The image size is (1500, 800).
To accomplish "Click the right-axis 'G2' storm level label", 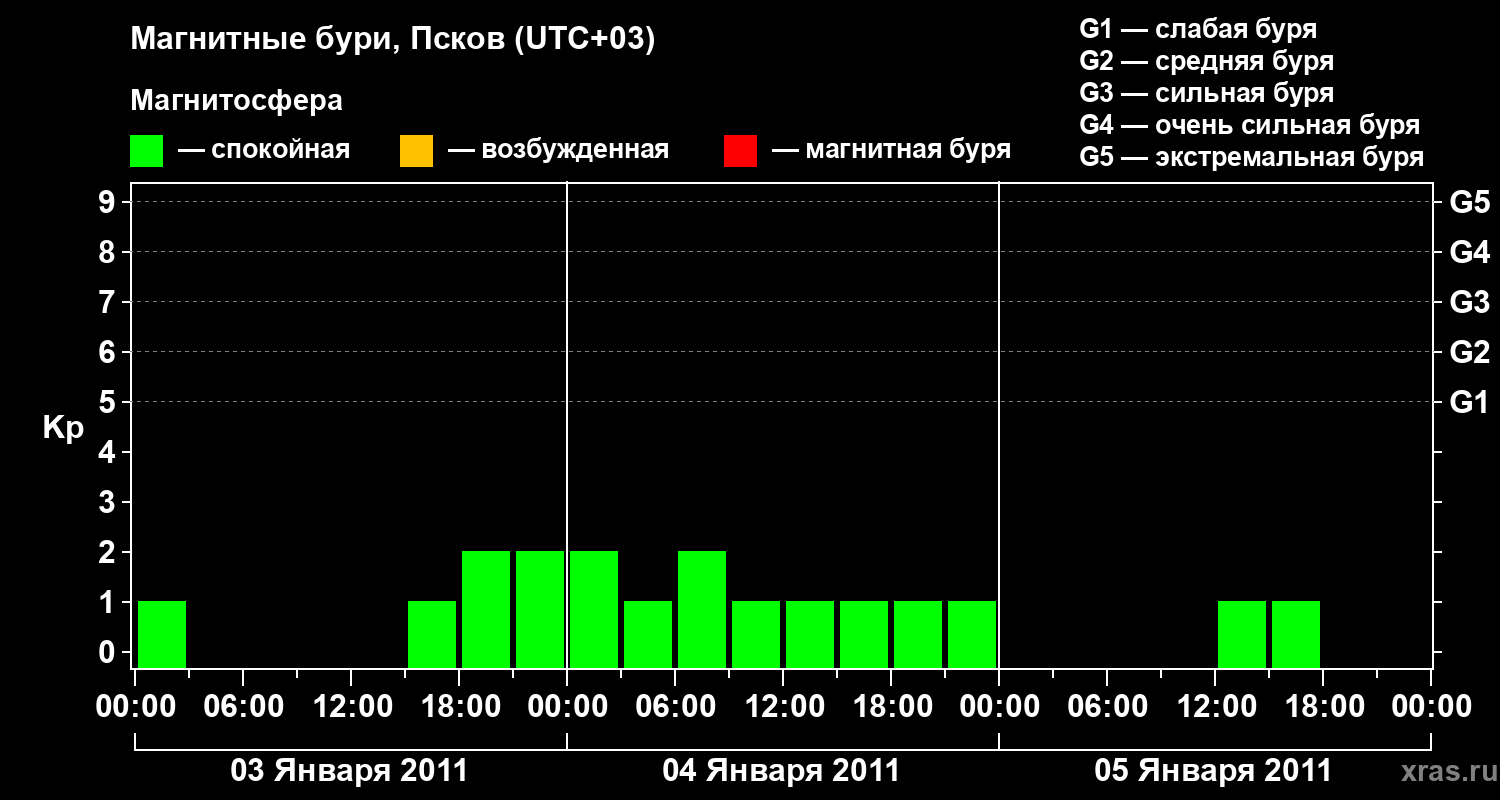I will coord(1470,353).
